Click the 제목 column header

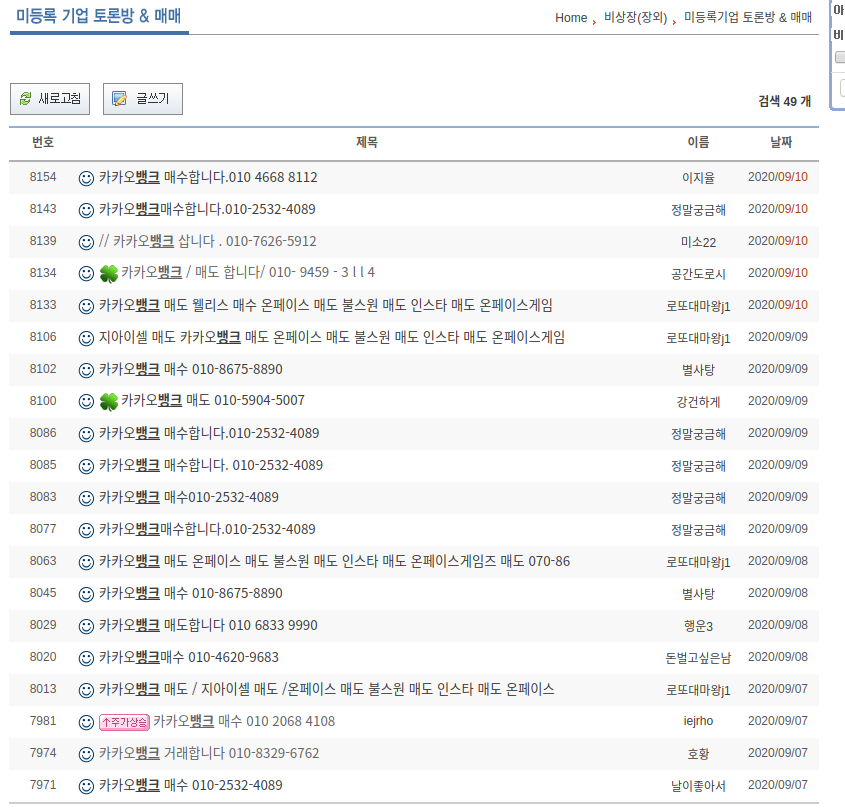point(367,142)
